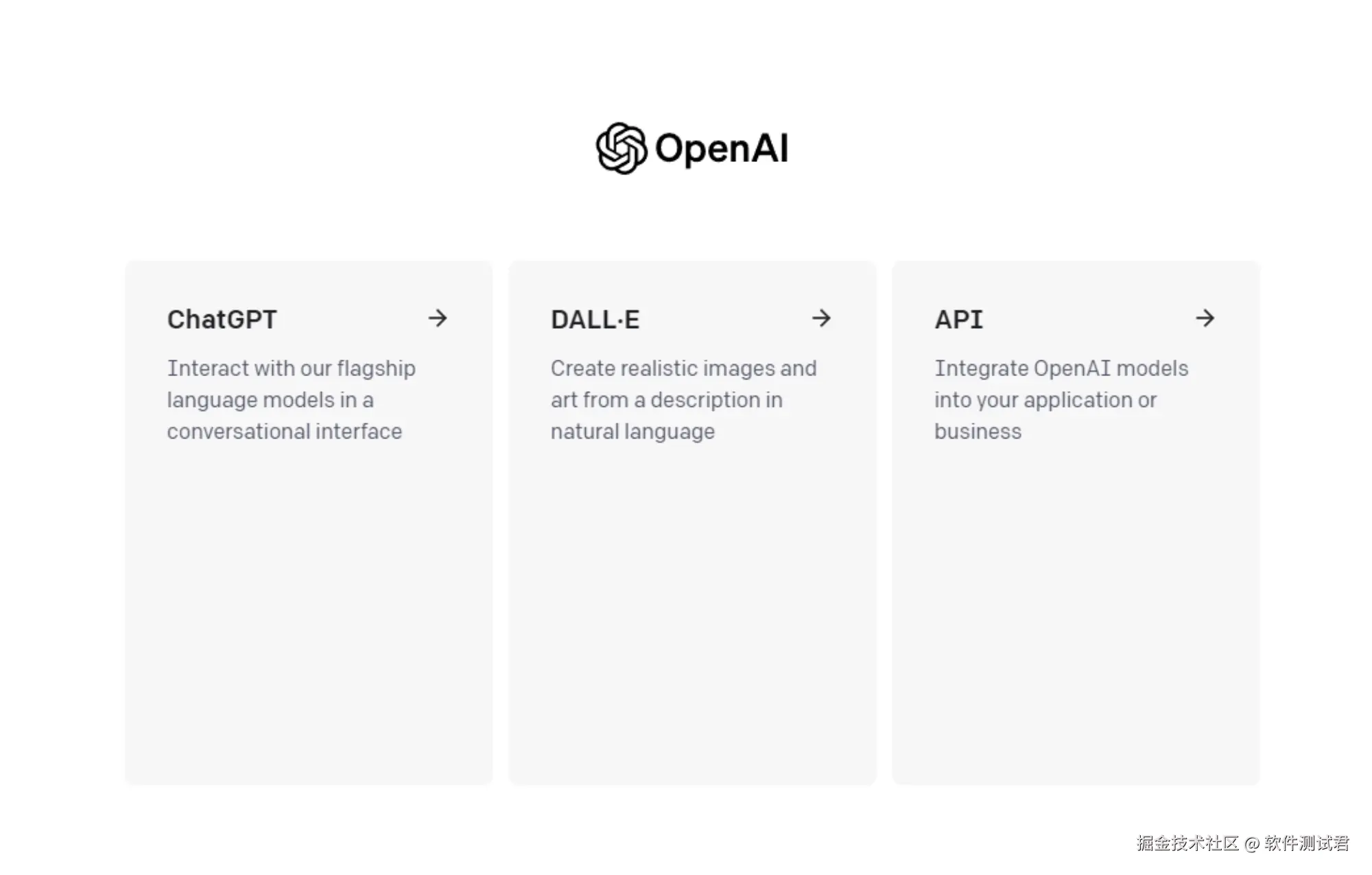Click the 'Interact with our flagship' text line
This screenshot has height=875, width=1372.
click(x=291, y=369)
